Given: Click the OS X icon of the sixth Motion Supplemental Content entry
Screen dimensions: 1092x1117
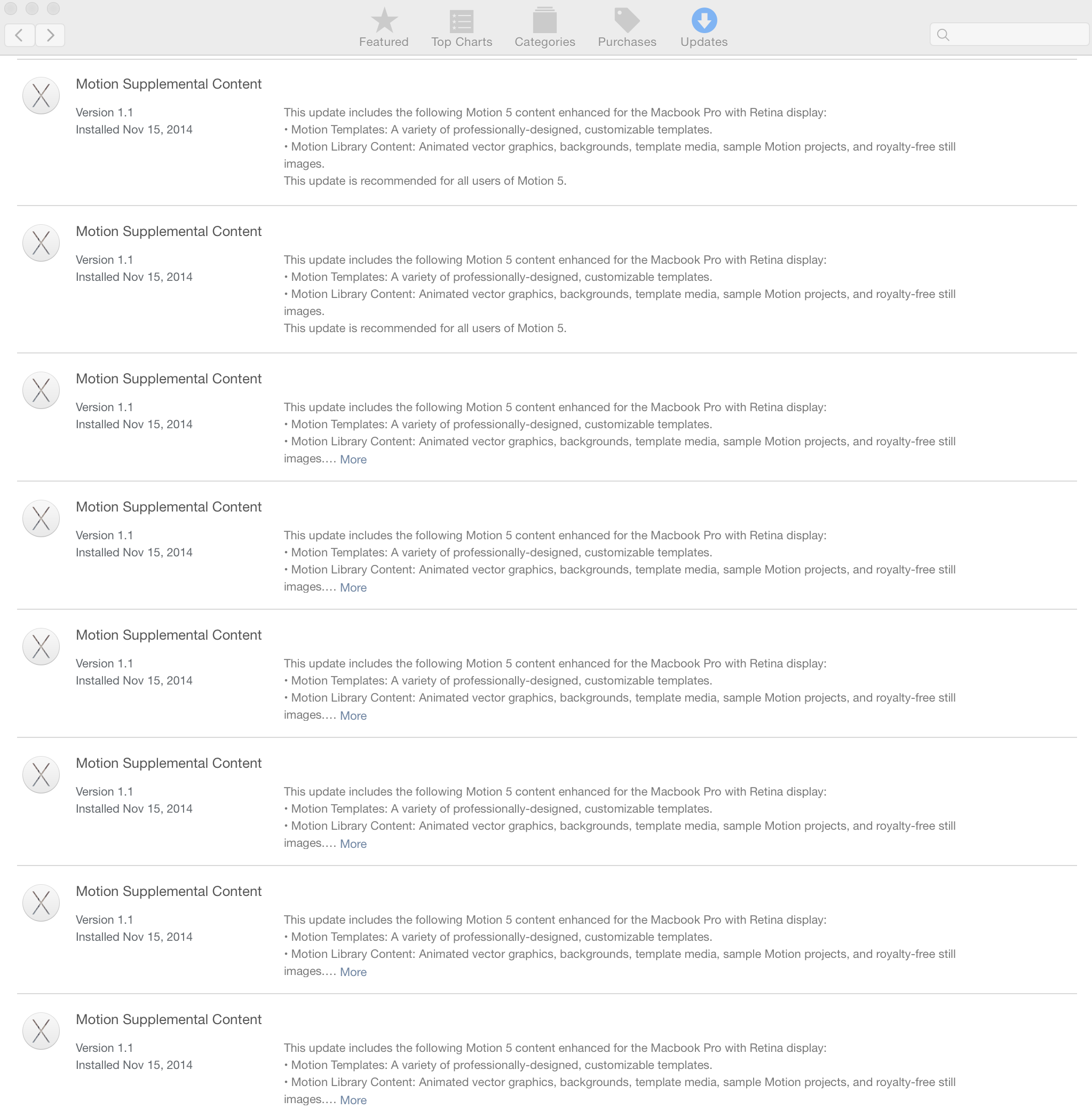Looking at the screenshot, I should click(x=41, y=775).
